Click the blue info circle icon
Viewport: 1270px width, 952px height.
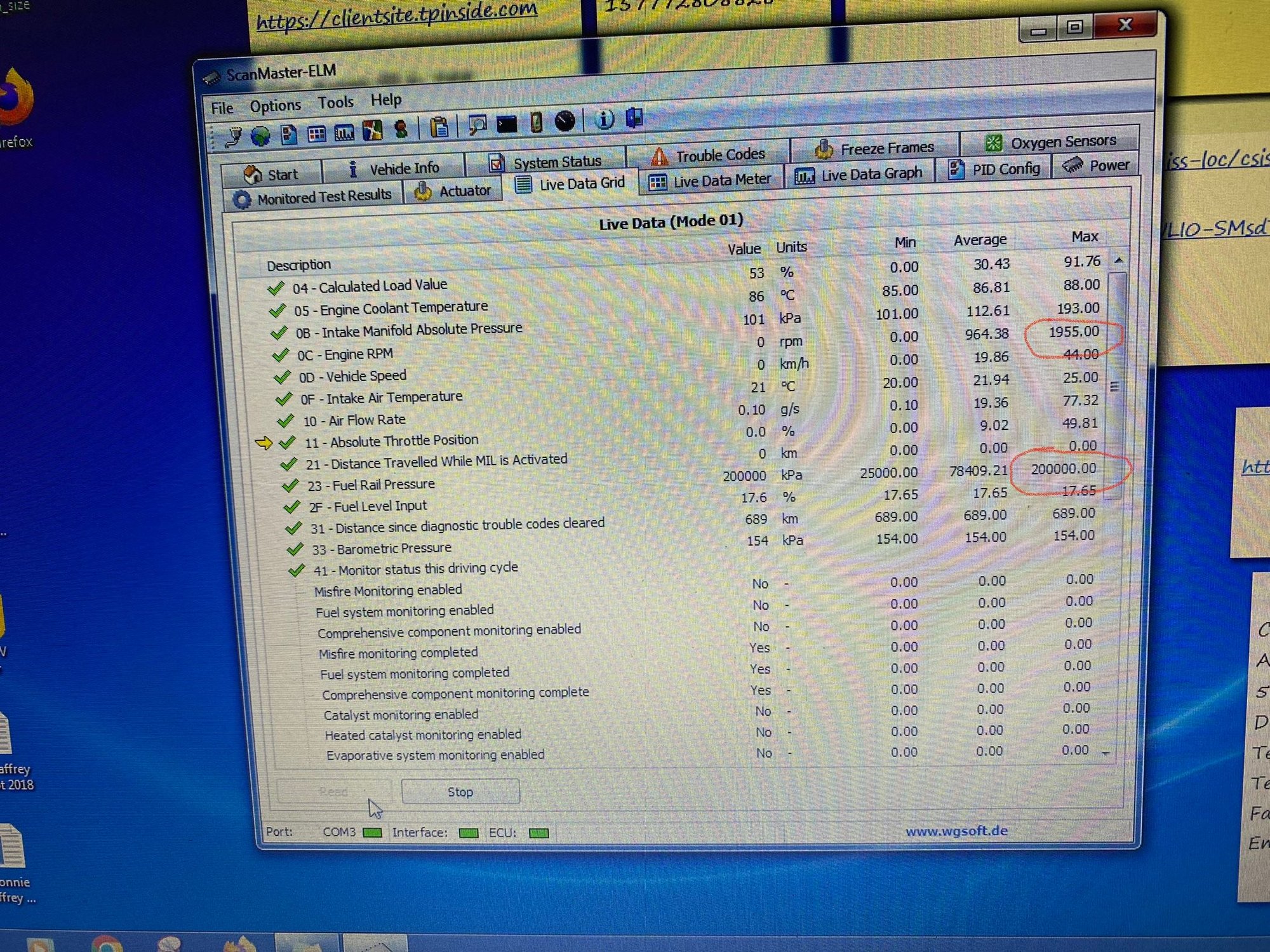(604, 119)
